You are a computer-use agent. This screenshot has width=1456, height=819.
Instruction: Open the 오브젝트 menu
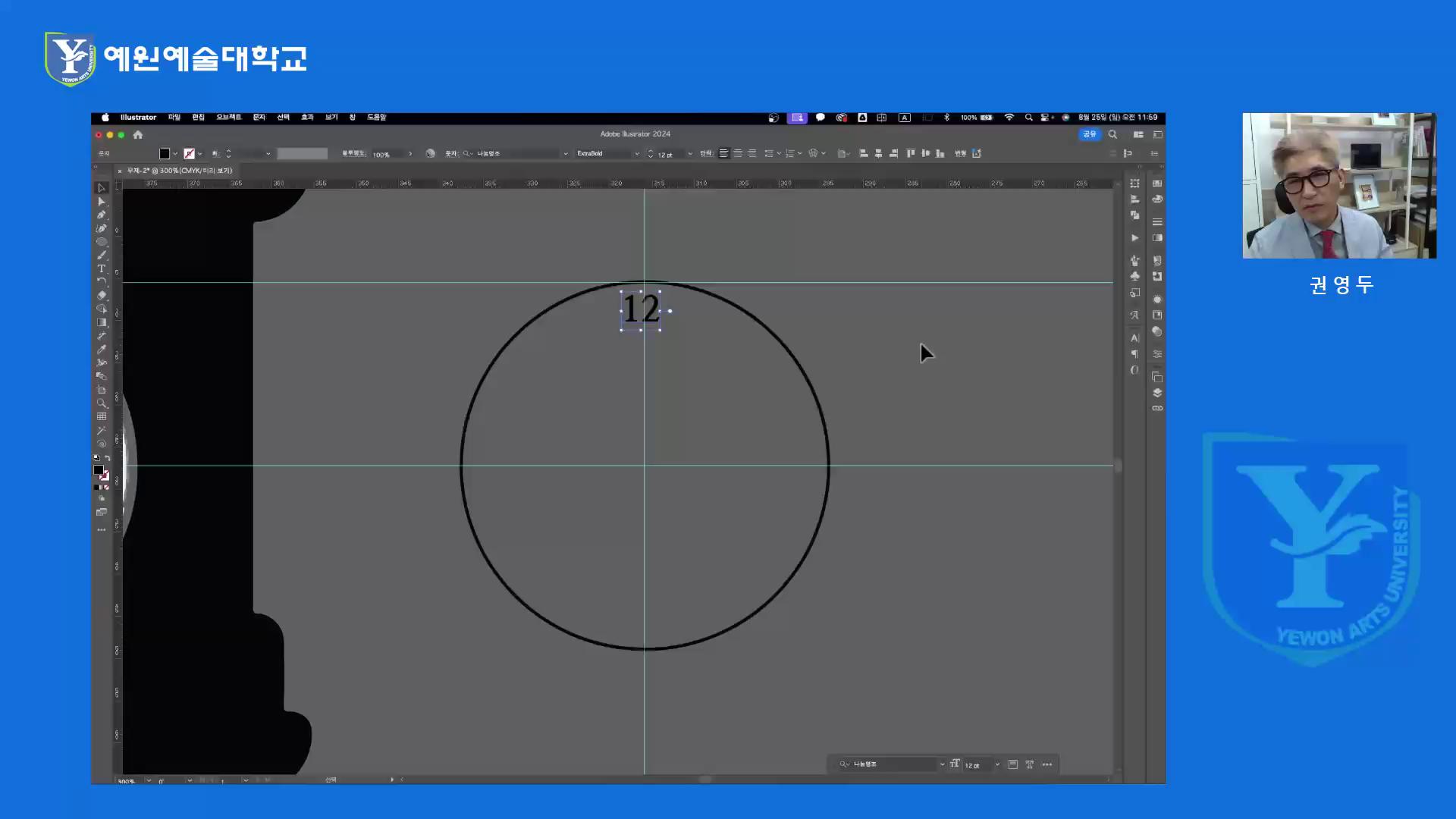(228, 118)
